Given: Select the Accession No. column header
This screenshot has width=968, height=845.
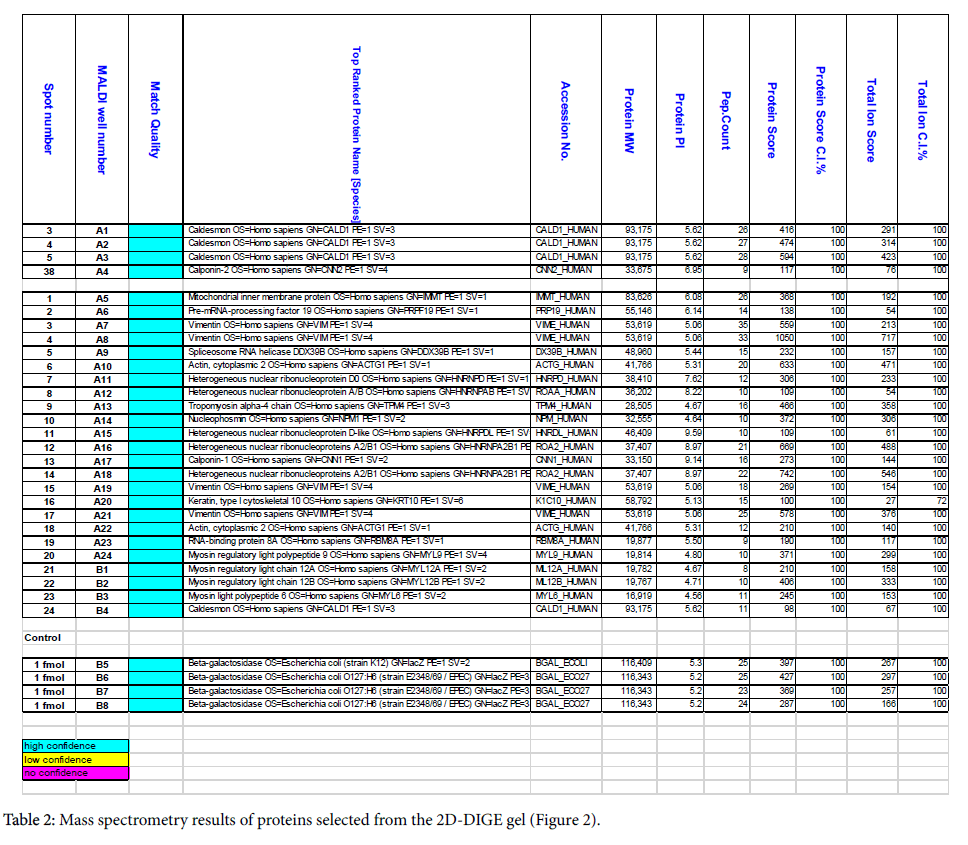Looking at the screenshot, I should tap(565, 120).
